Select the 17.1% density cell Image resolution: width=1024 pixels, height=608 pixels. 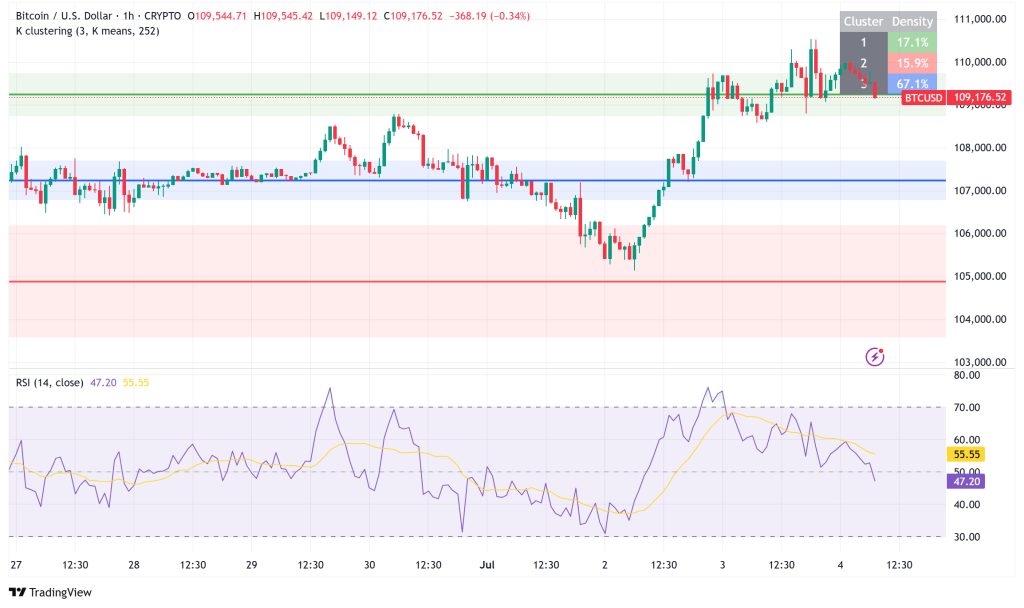point(912,42)
